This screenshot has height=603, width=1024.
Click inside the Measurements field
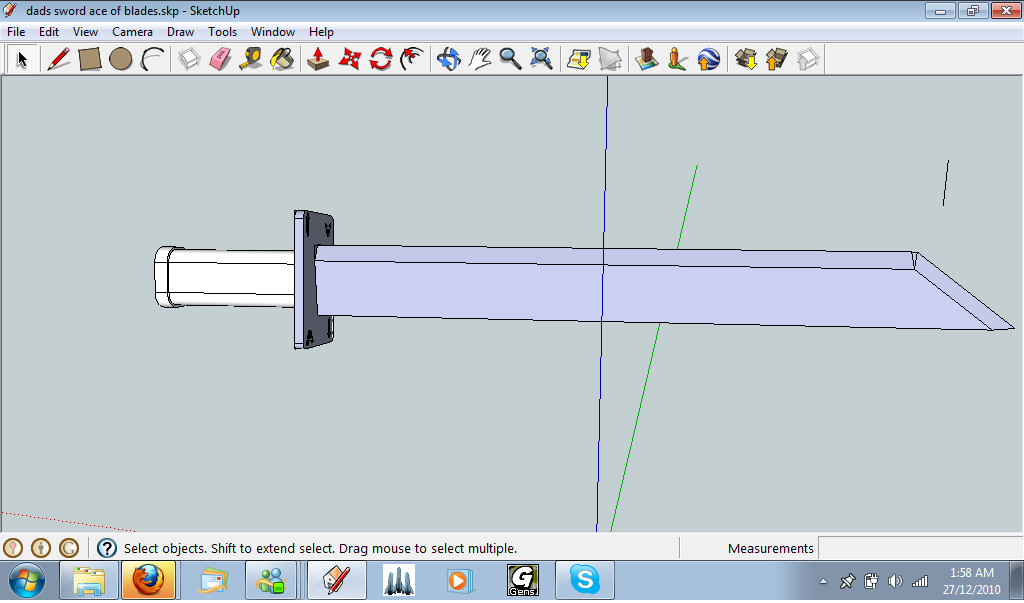pyautogui.click(x=900, y=547)
